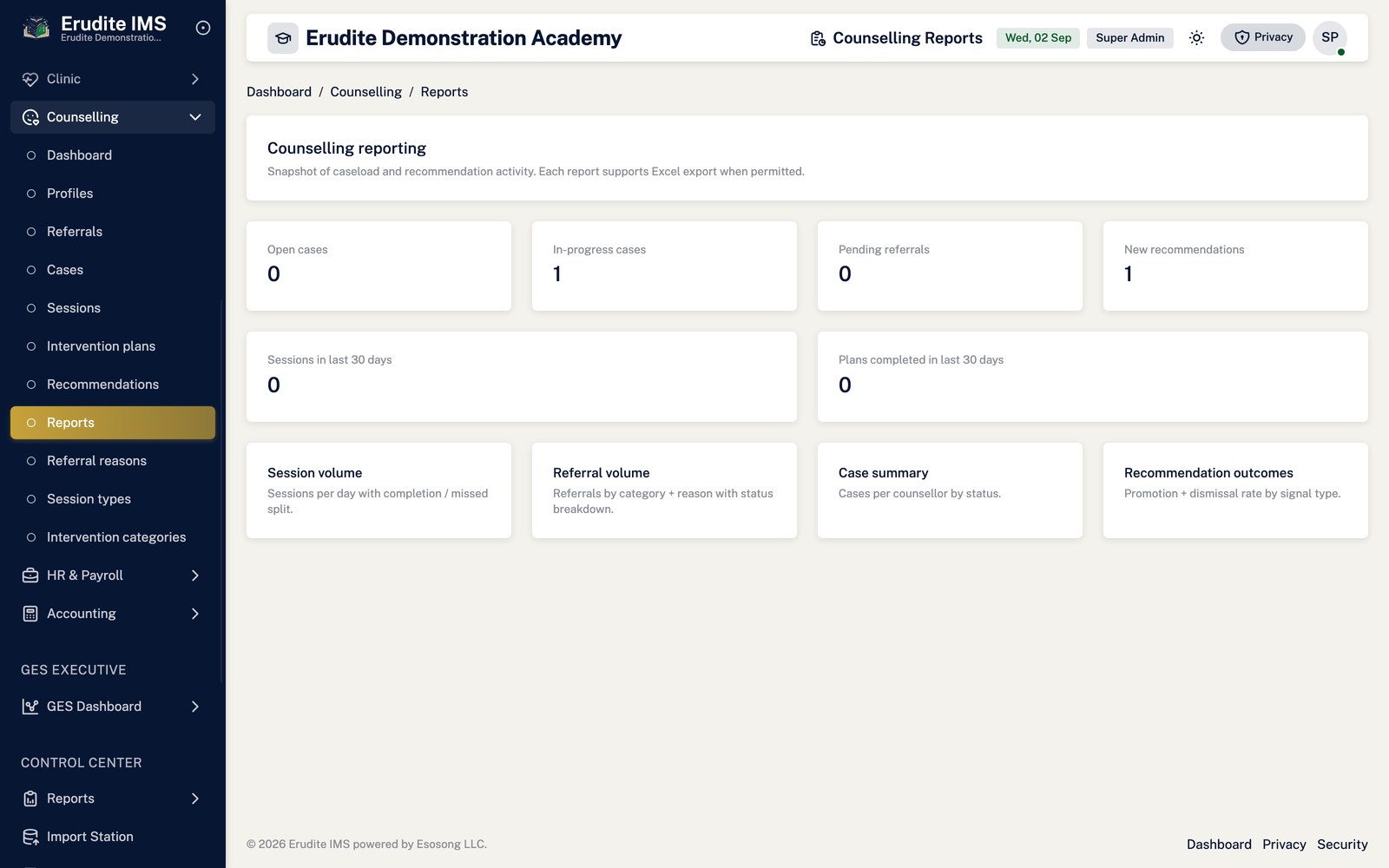Click the Pending referrals stat card
This screenshot has width=1389, height=868.
point(950,266)
